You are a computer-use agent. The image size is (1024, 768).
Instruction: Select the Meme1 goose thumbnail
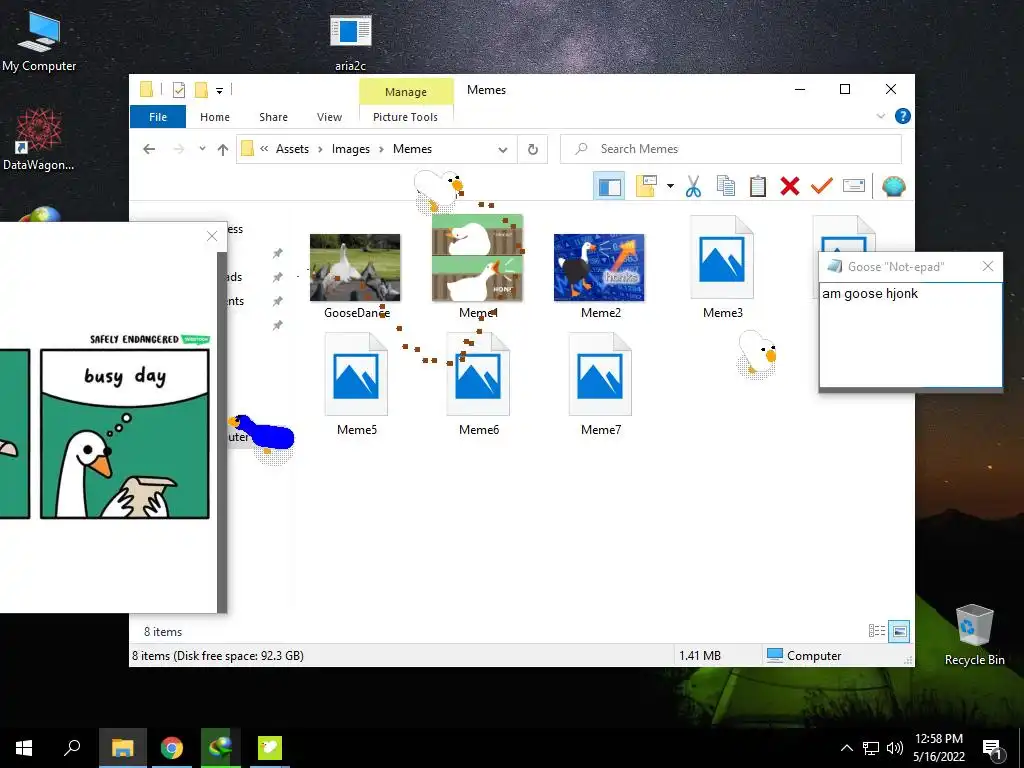tap(477, 266)
